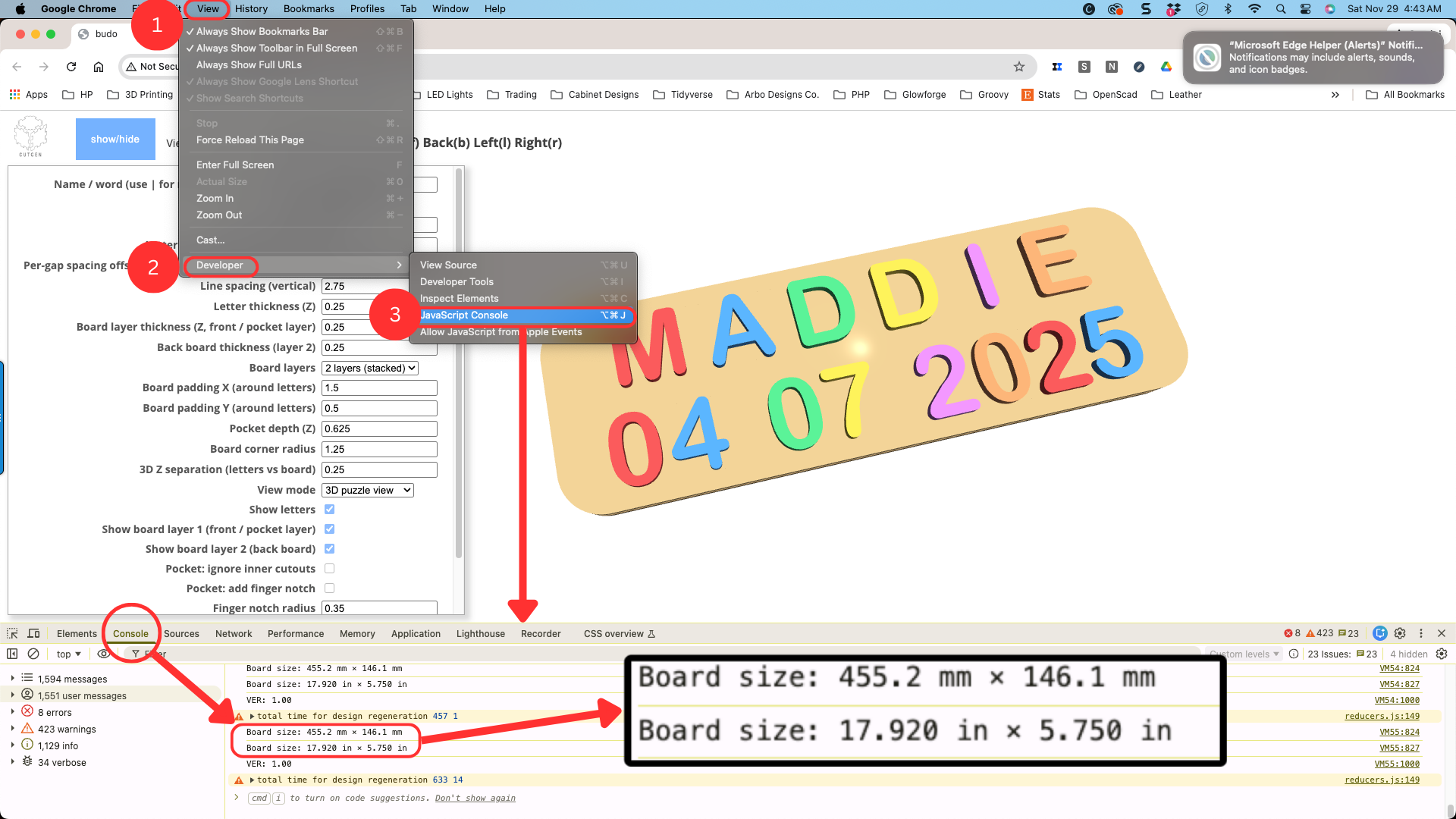
Task: Open DevTools settings gear
Action: [x=1400, y=633]
